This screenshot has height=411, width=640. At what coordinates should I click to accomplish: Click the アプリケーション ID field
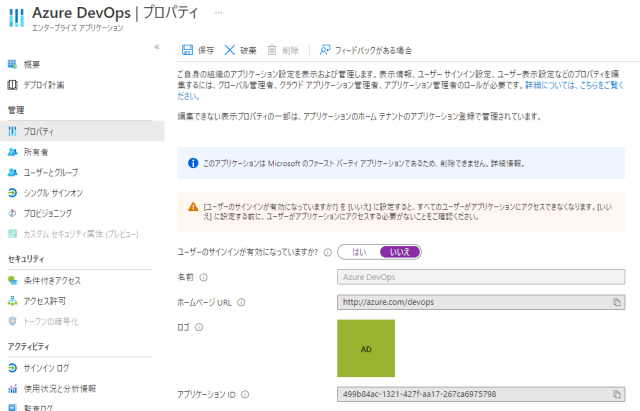481,394
